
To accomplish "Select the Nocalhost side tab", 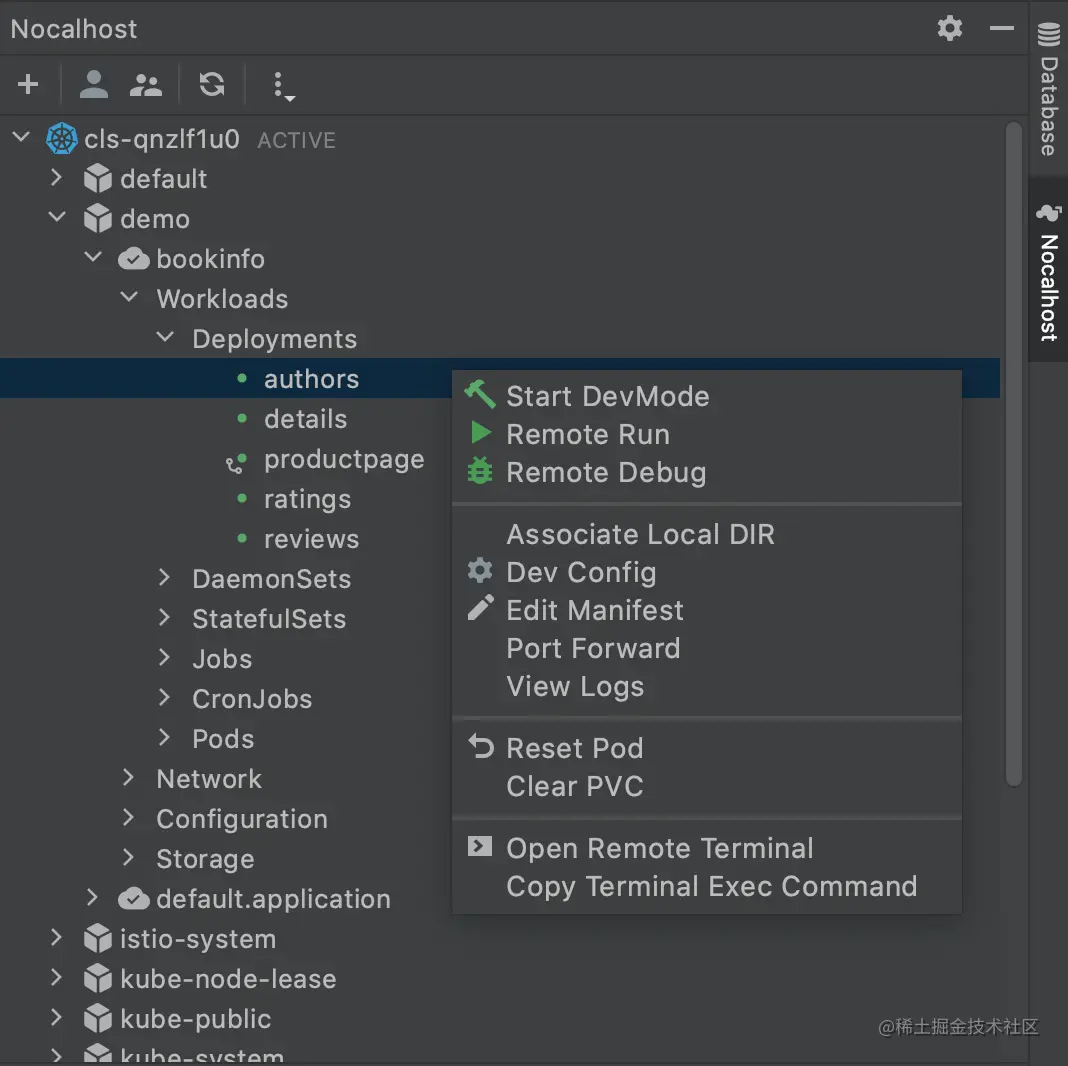I will (x=1049, y=272).
